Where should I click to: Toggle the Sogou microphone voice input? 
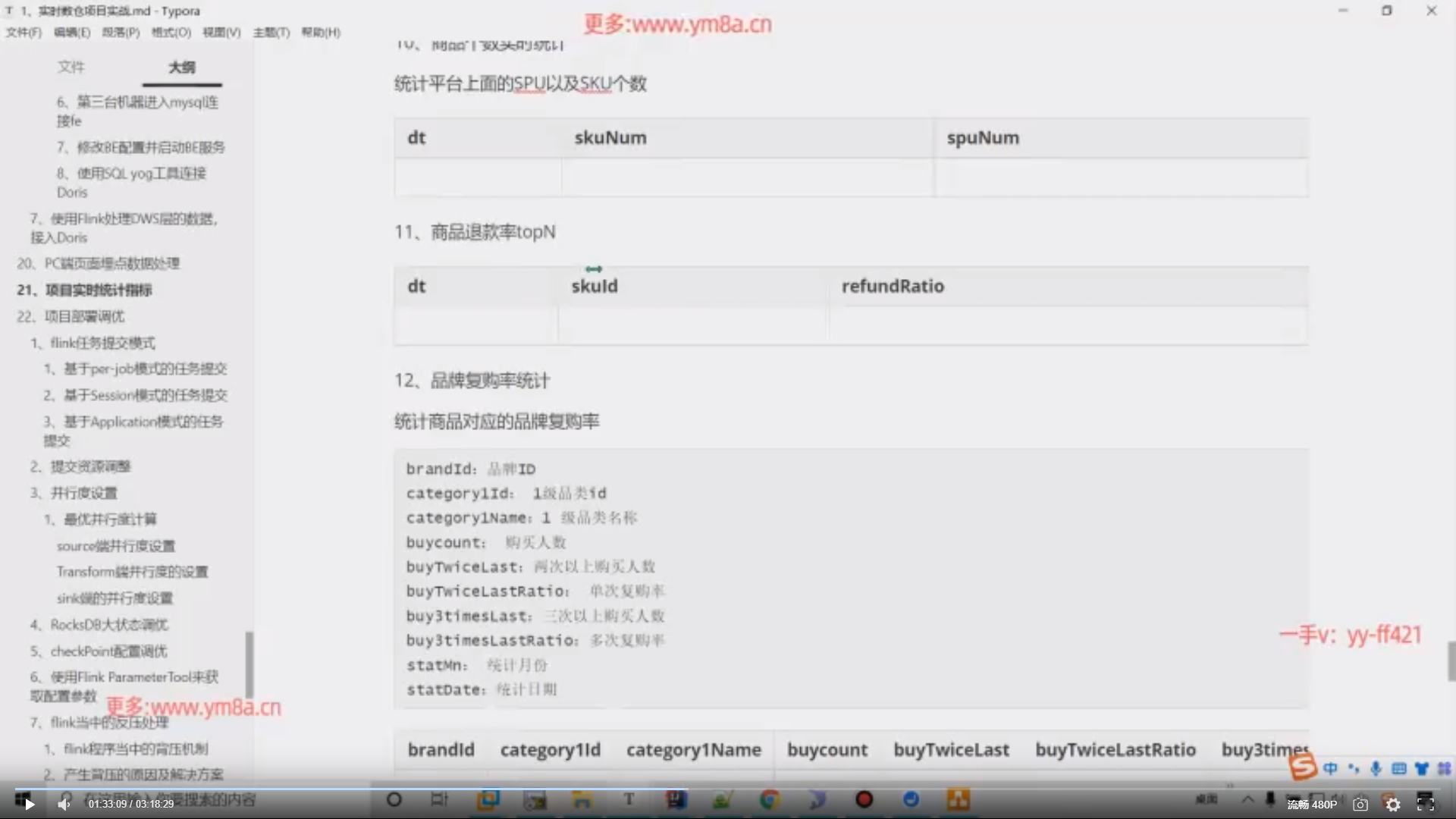coord(1376,769)
